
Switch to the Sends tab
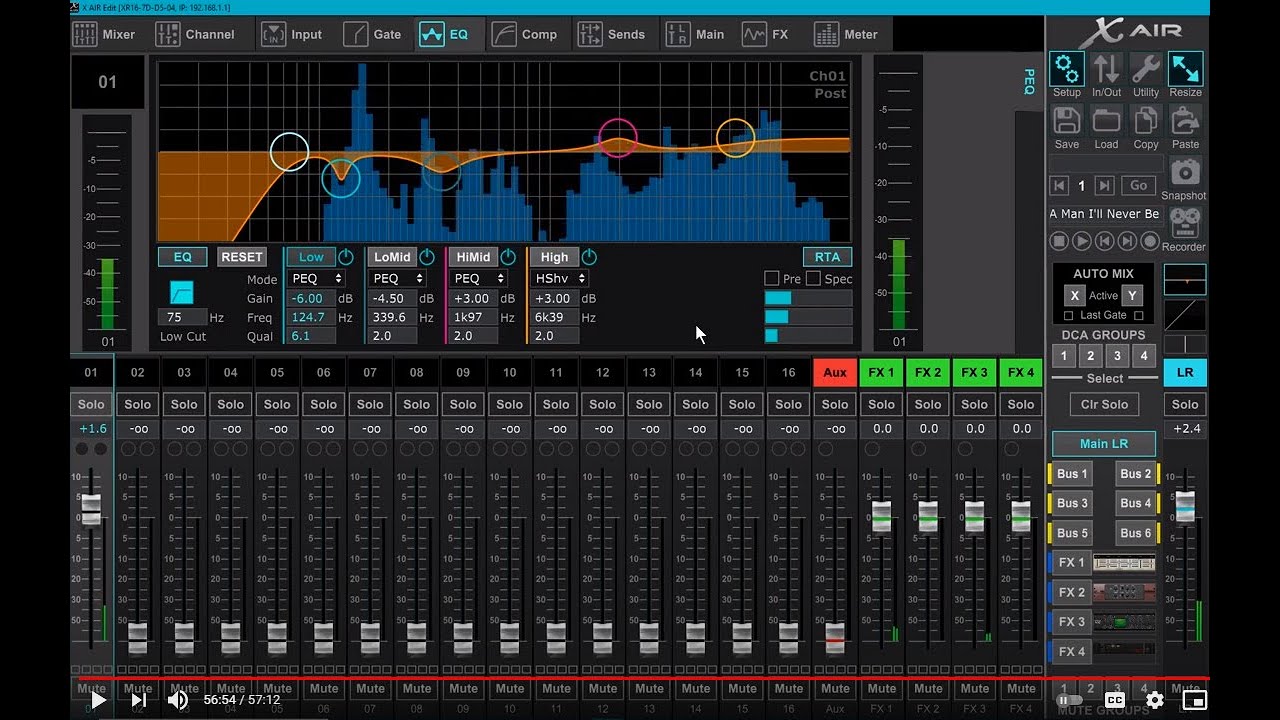coord(612,34)
